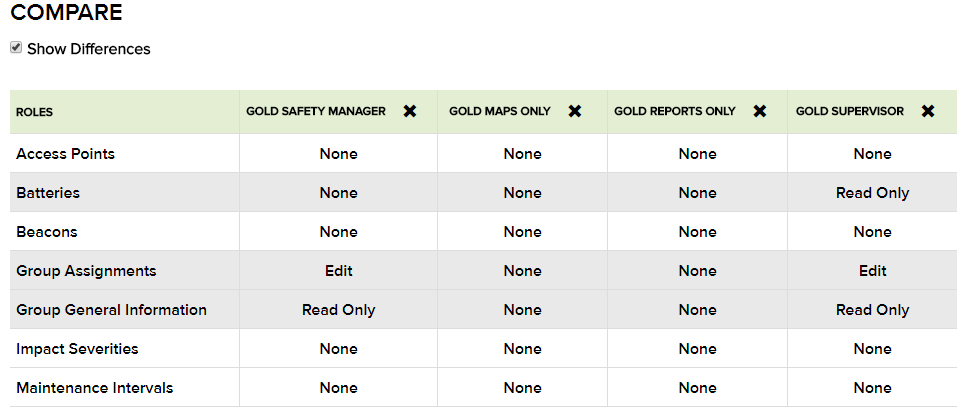Click the Show Differences label text
Screen dimensions: 964x407
88,49
